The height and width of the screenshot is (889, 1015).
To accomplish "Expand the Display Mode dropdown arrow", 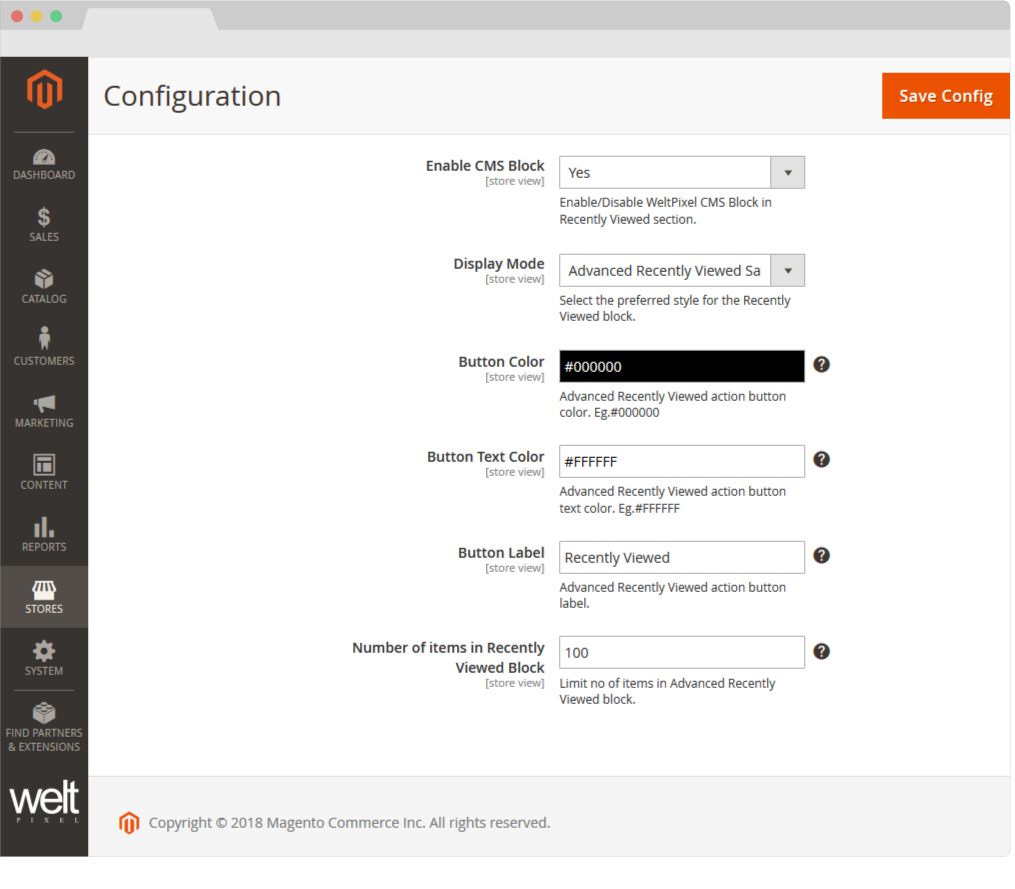I will (787, 271).
